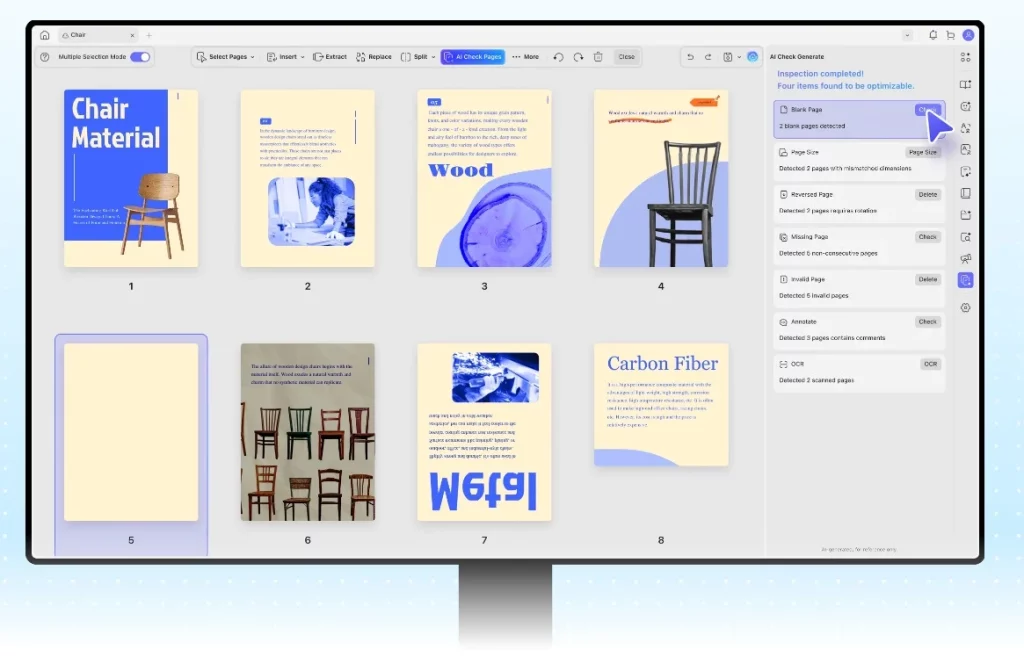Select the Chair Material cover page thumbnail
This screenshot has width=1024, height=657.
pyautogui.click(x=131, y=178)
